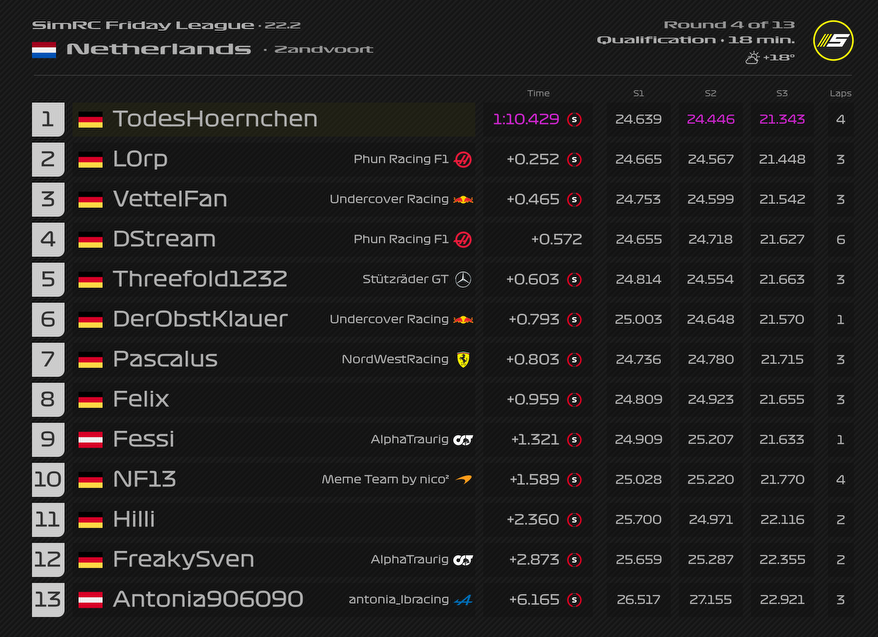
Task: Click the Meme Team by nico² team name
Action: pos(385,479)
